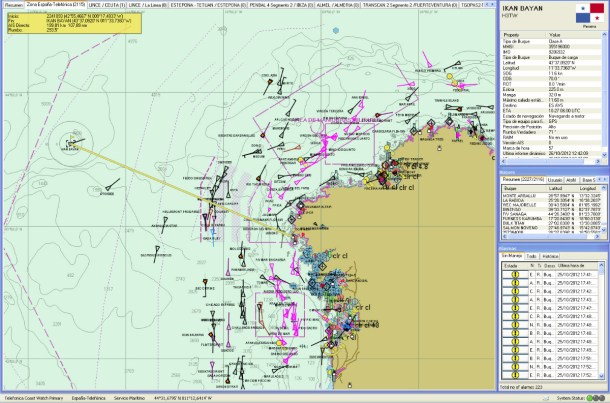Click the IMO property row
This screenshot has height=403, width=610.
click(552, 52)
